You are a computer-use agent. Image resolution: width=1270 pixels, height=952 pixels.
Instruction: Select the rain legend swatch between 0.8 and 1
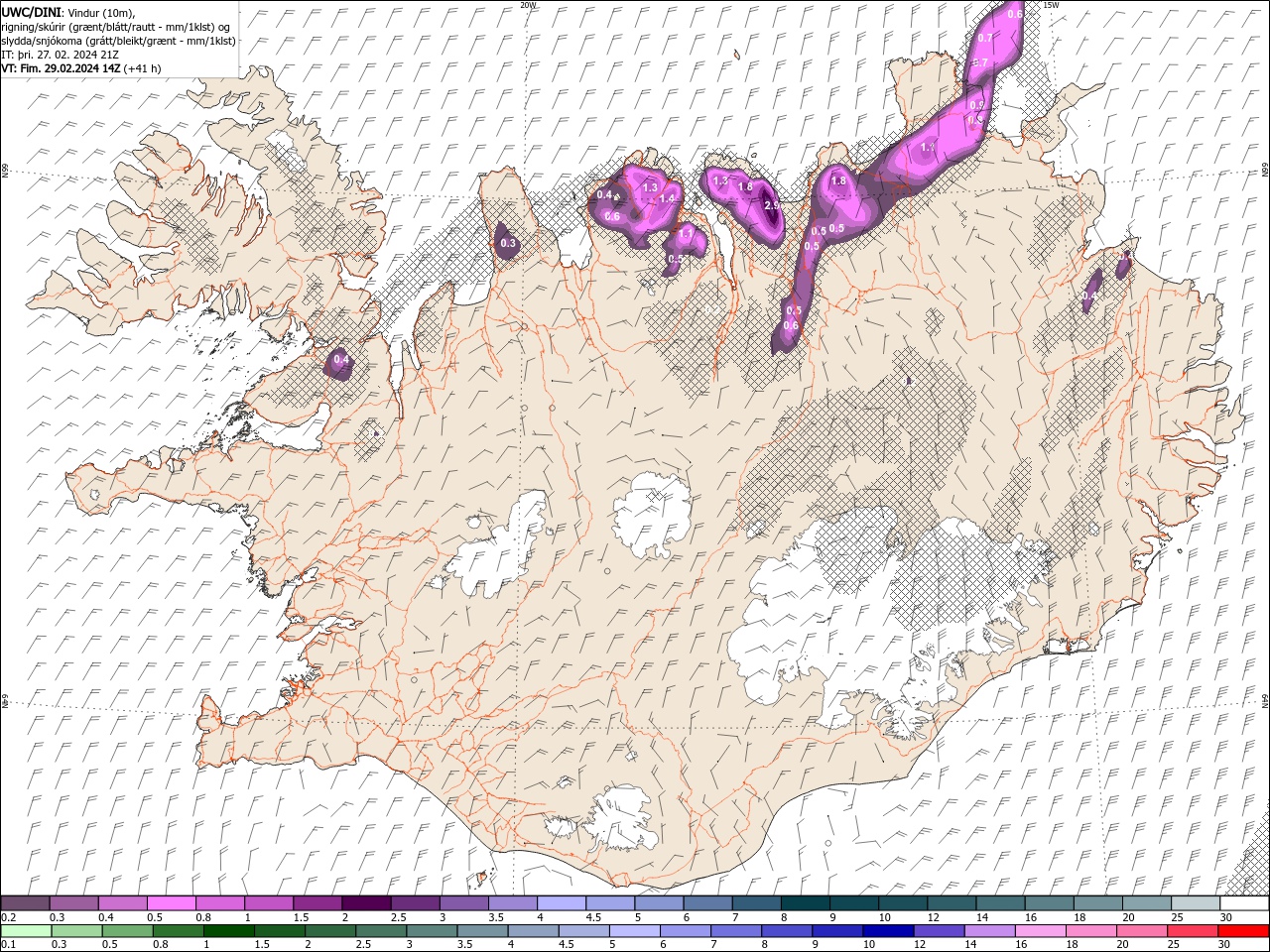point(178,930)
